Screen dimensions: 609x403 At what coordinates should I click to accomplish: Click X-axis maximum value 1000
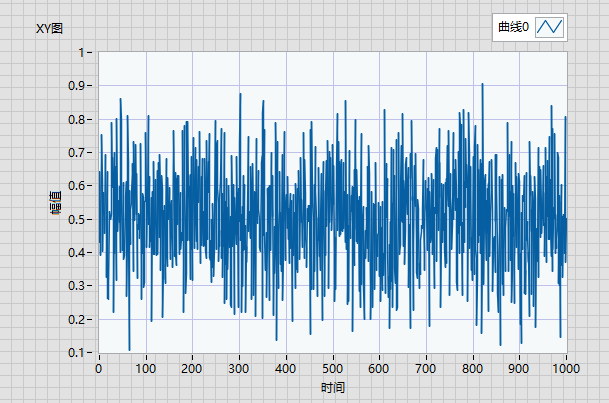[x=566, y=368]
